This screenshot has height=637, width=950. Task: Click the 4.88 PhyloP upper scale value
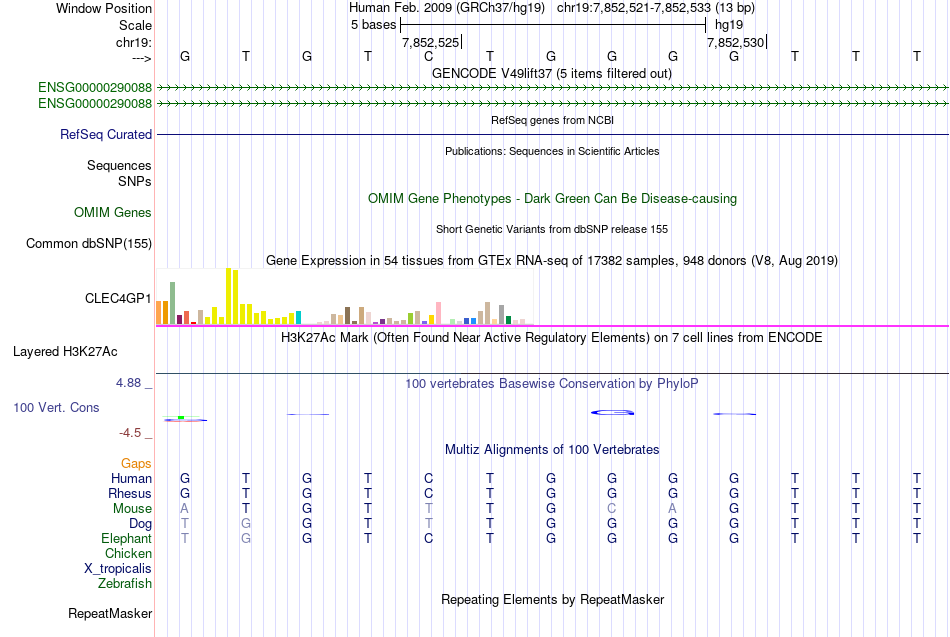(x=128, y=383)
